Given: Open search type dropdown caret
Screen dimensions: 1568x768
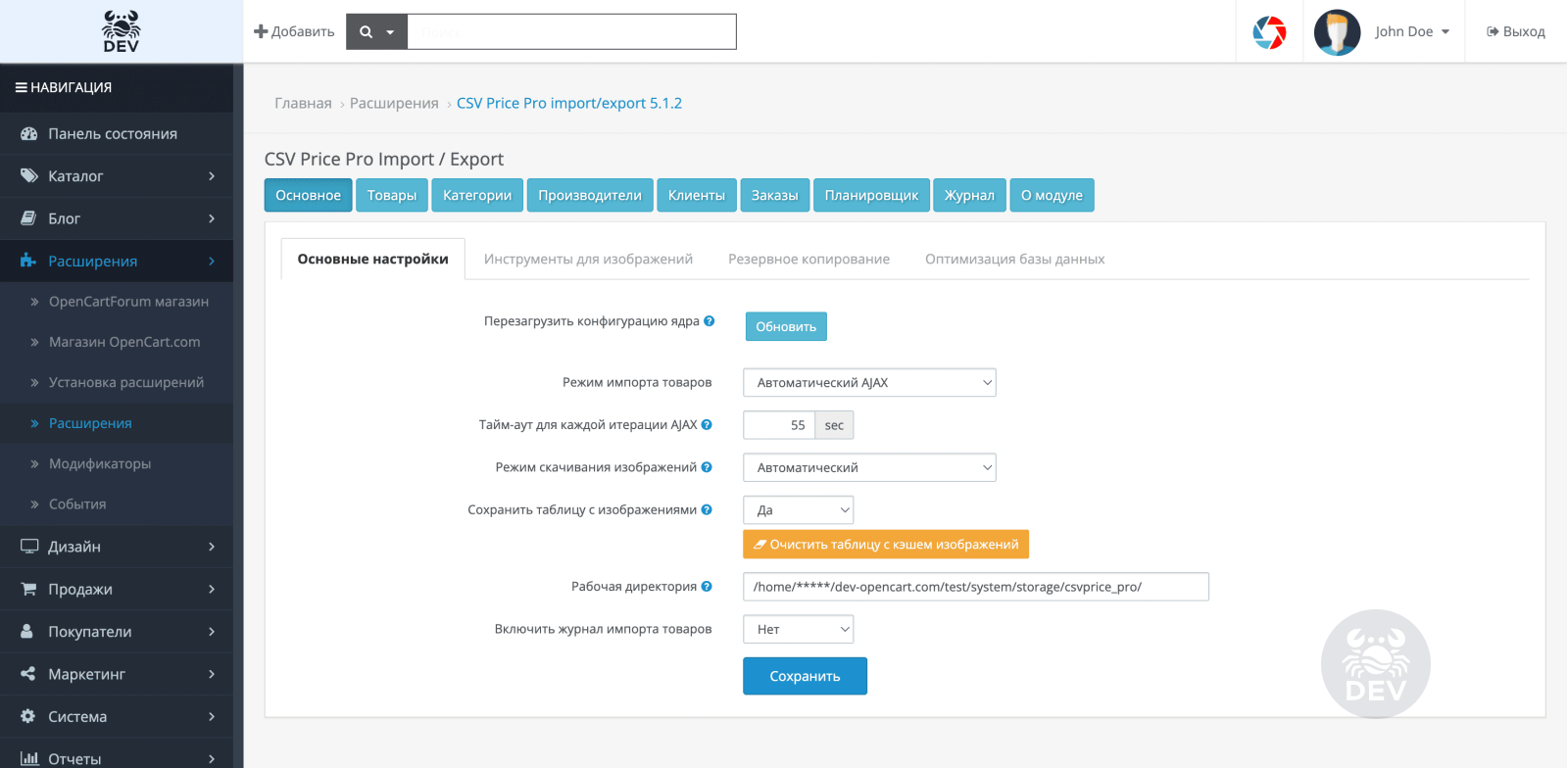Looking at the screenshot, I should (x=390, y=32).
